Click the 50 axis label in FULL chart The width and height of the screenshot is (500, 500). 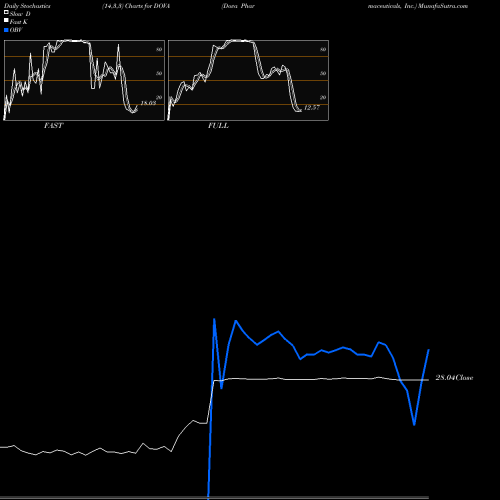click(x=323, y=73)
